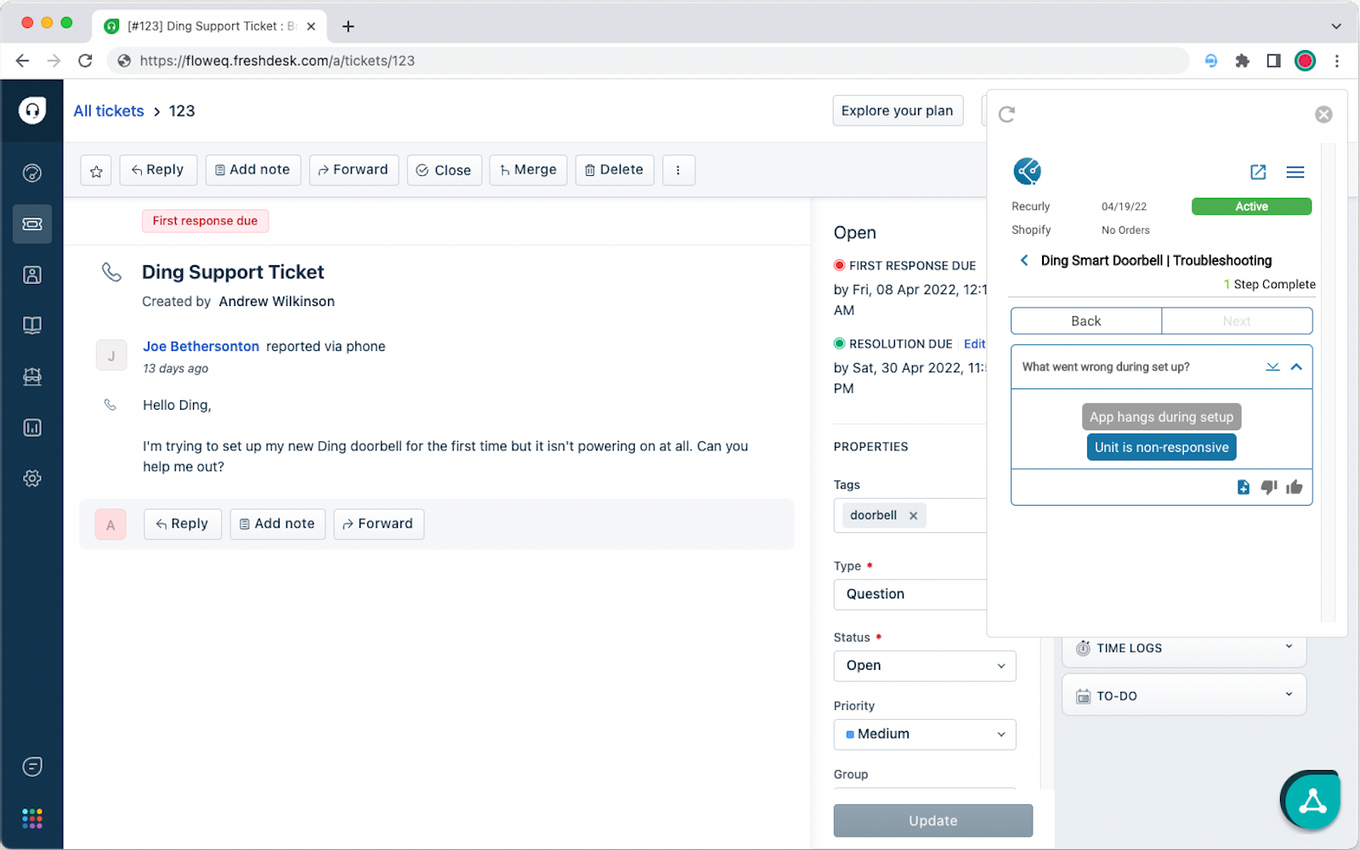Viewport: 1360px width, 850px height.
Task: Open the Priority dropdown showing Medium
Action: (x=925, y=734)
